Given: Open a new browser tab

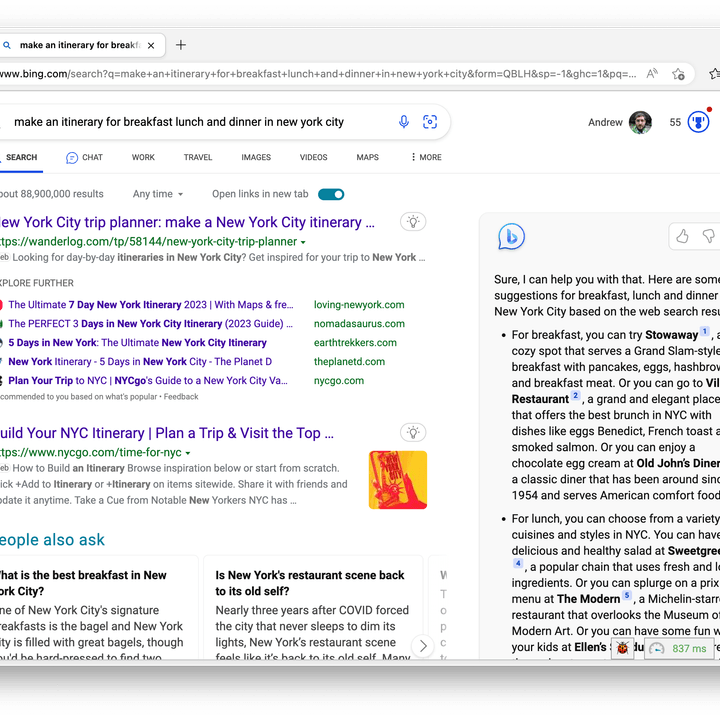Looking at the screenshot, I should click(181, 45).
